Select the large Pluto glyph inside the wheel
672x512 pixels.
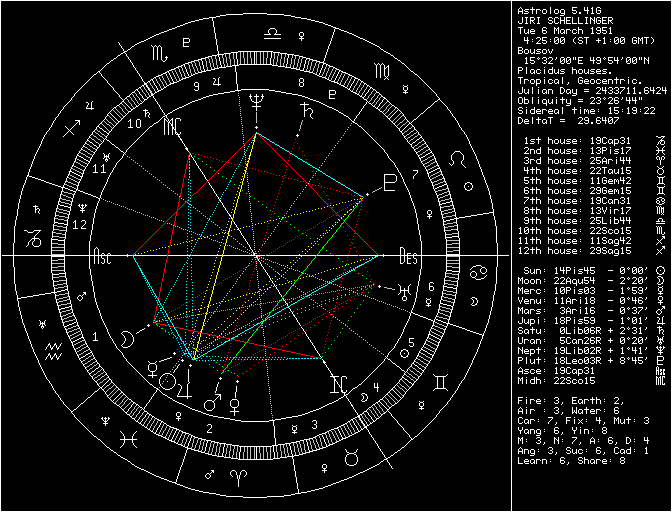point(389,183)
